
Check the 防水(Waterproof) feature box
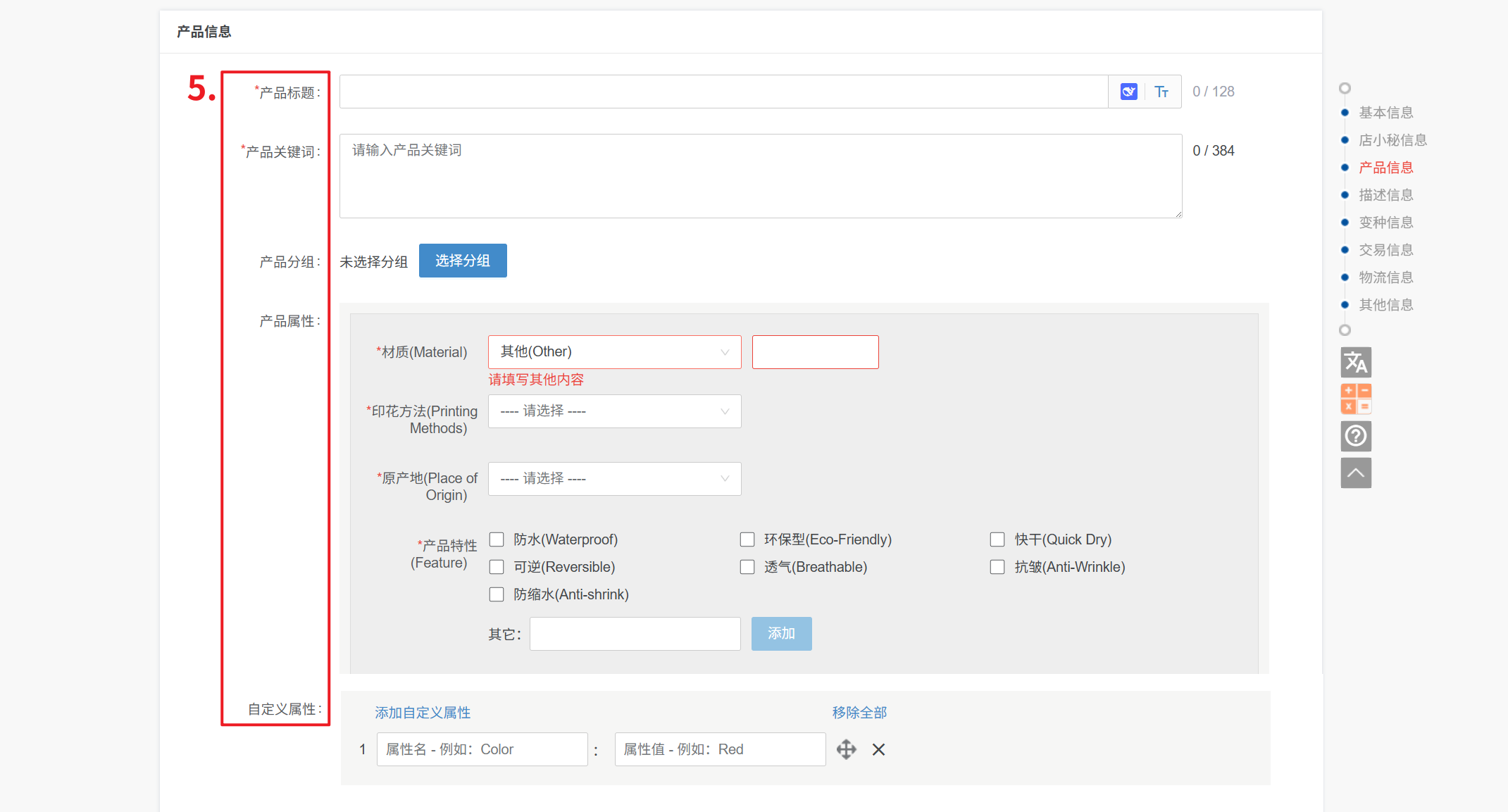(497, 539)
